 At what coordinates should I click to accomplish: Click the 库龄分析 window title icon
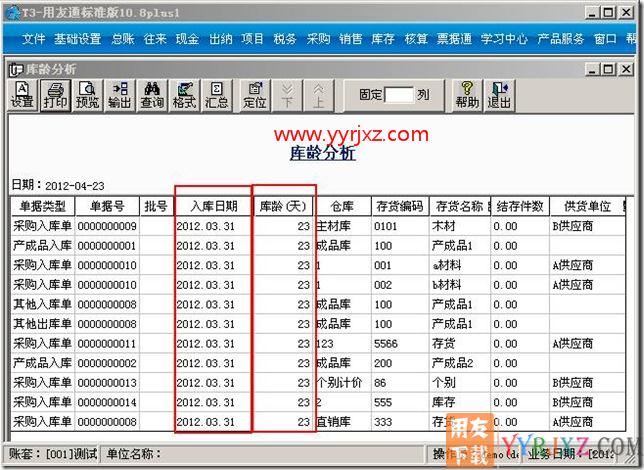pos(16,69)
